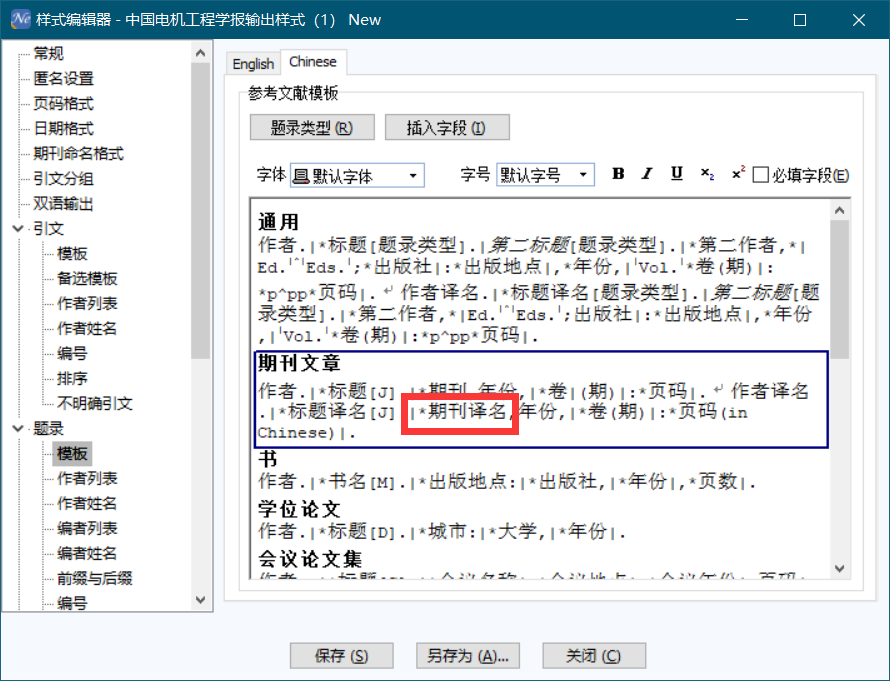890x681 pixels.
Task: Select 作者姓名 under 引文
Action: click(87, 329)
